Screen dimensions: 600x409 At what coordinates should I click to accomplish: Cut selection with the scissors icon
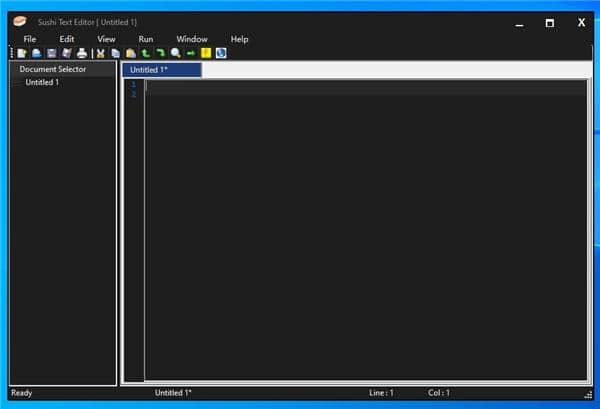coord(101,53)
